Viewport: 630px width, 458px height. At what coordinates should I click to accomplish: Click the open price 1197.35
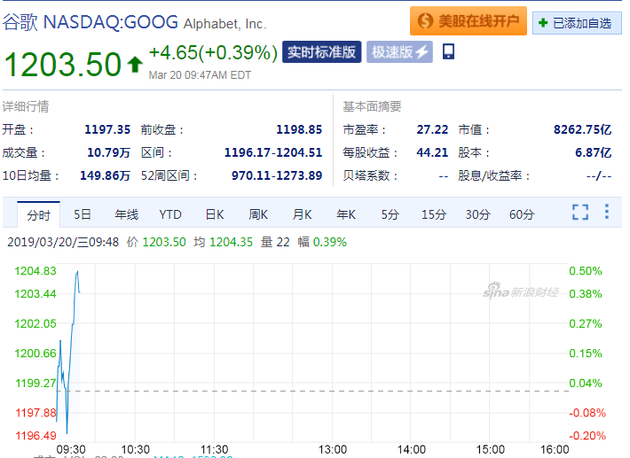(x=107, y=129)
